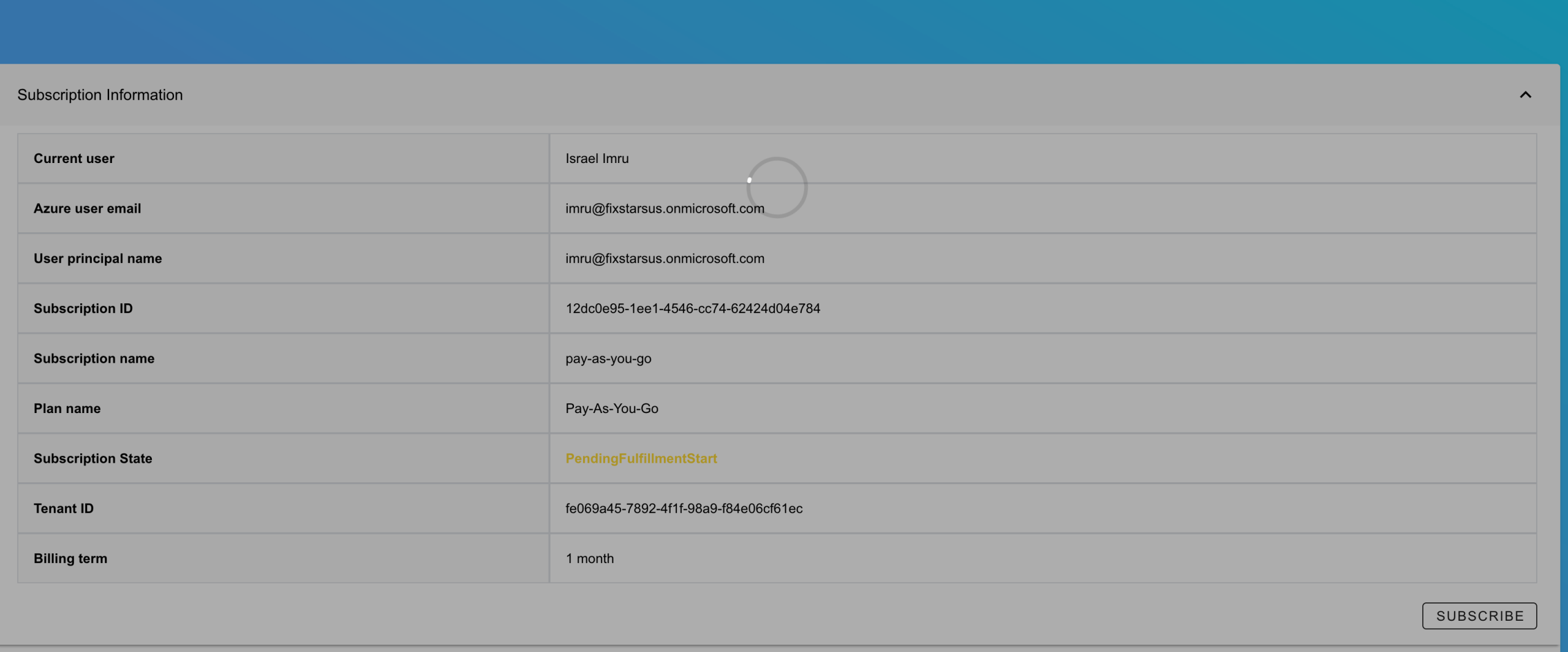The image size is (1568, 652).
Task: Select the pay-as-you-go subscription name value
Action: [608, 358]
